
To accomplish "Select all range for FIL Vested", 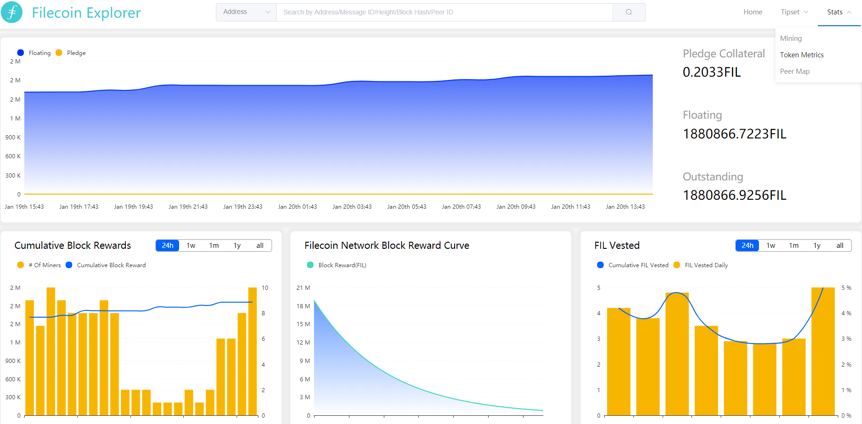I will coord(840,246).
